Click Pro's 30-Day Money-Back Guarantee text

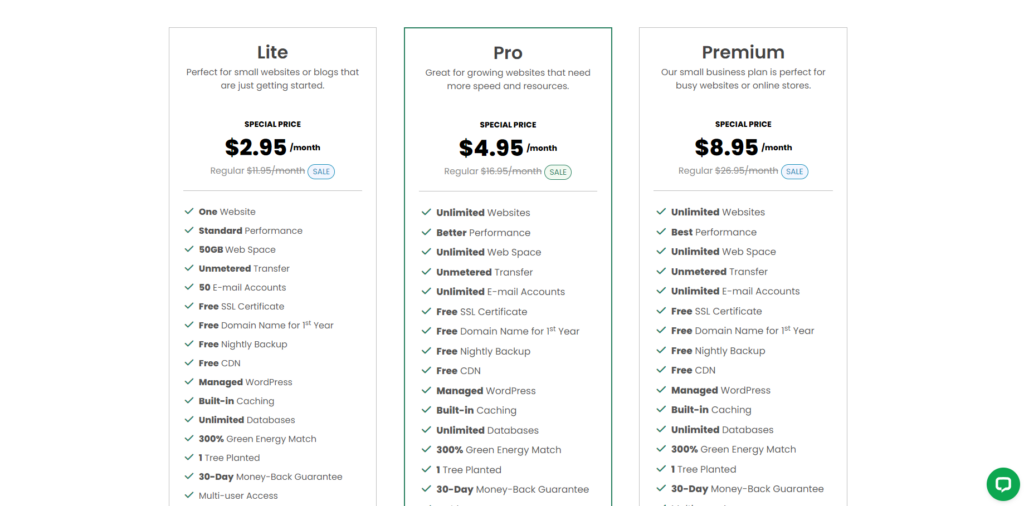click(513, 489)
